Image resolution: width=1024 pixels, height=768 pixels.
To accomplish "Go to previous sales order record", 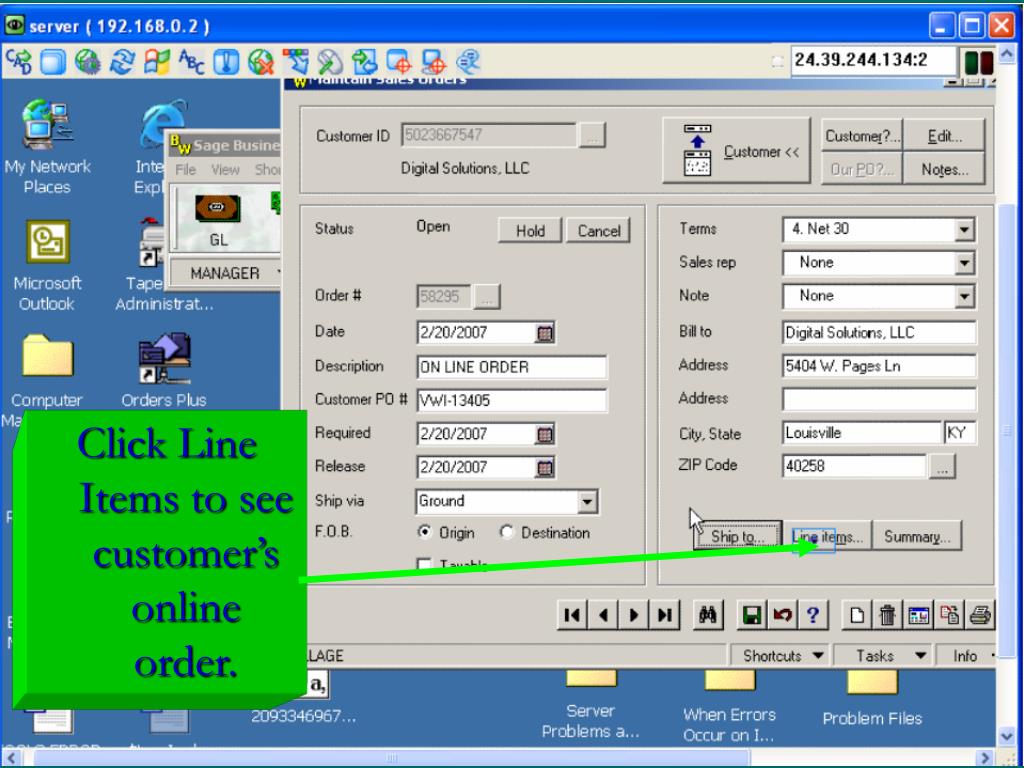I will [603, 615].
